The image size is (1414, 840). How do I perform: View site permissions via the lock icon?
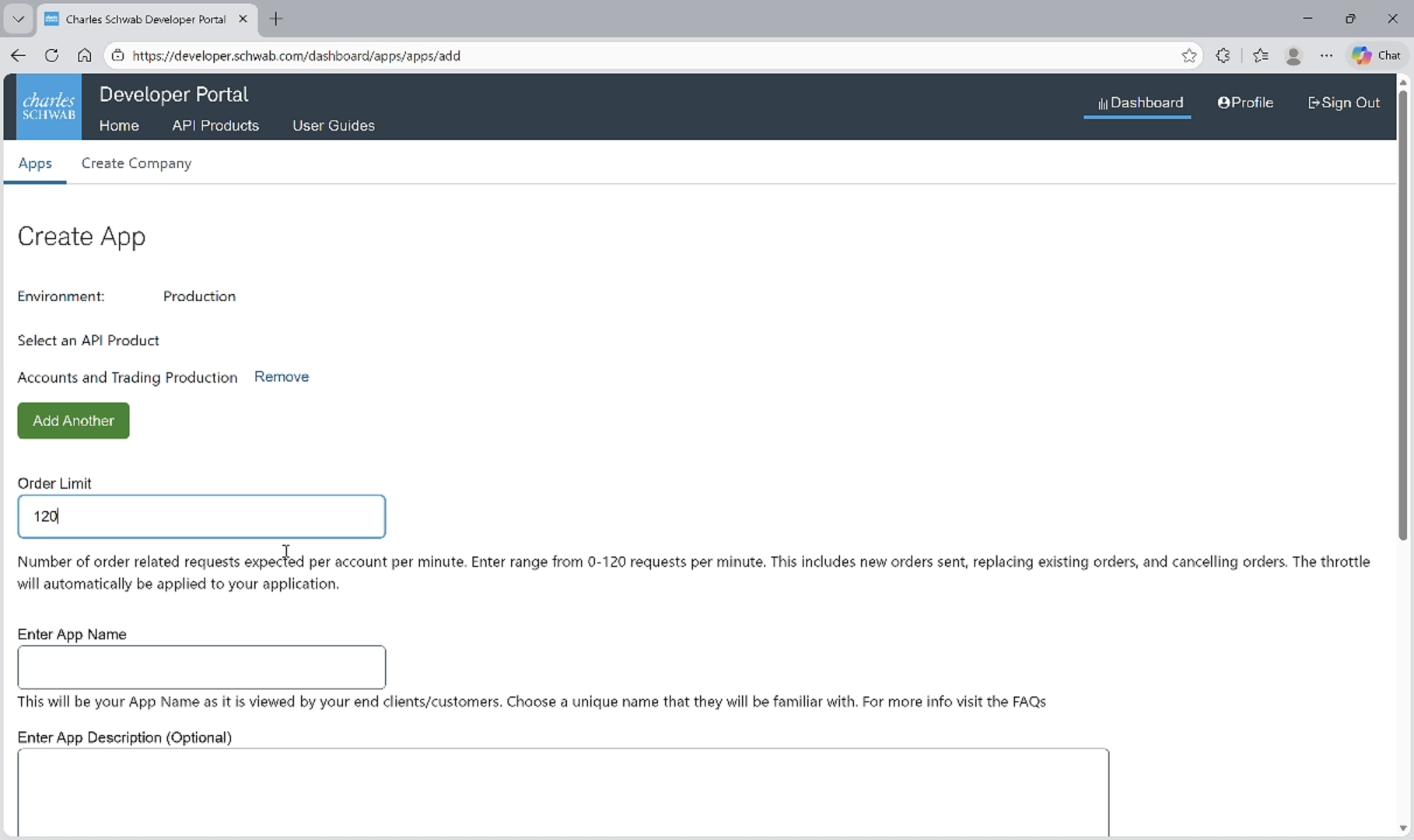point(117,55)
